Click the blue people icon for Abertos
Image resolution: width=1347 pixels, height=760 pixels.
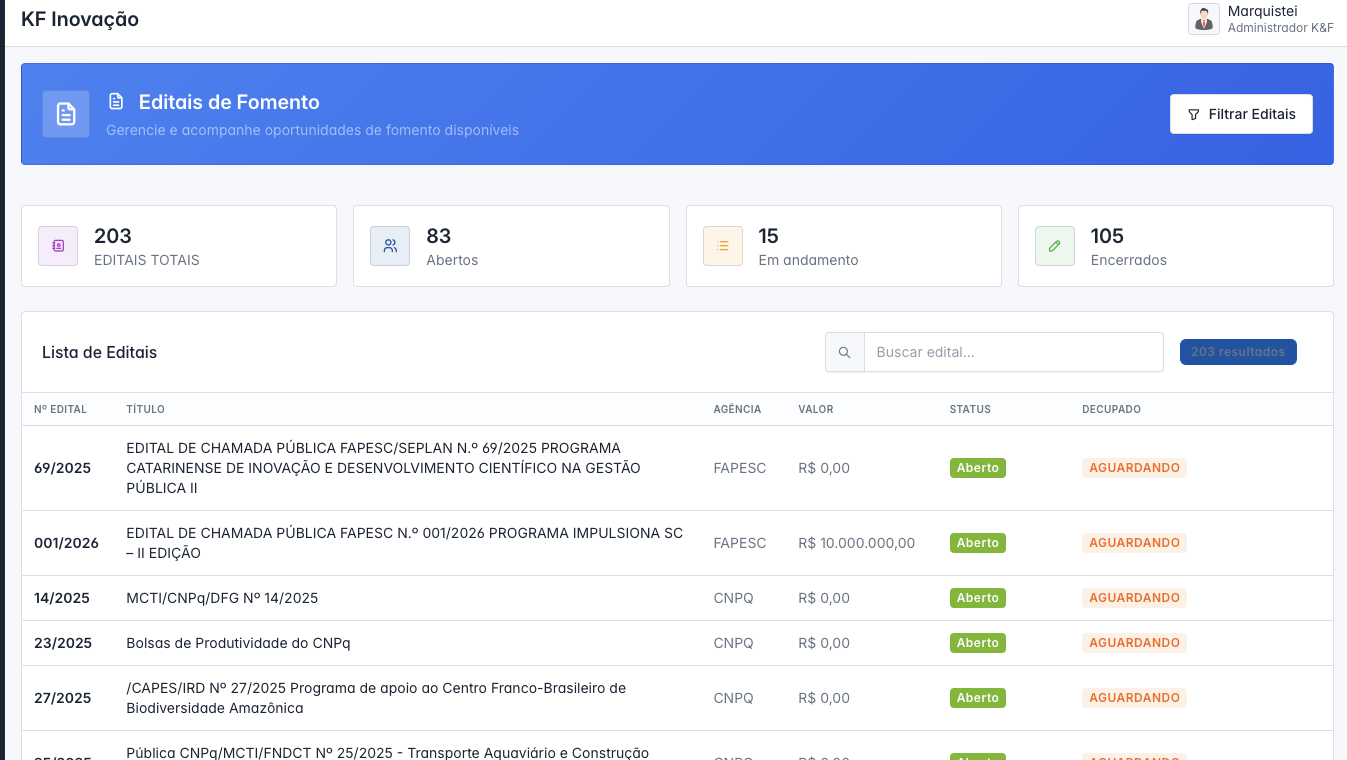(390, 246)
